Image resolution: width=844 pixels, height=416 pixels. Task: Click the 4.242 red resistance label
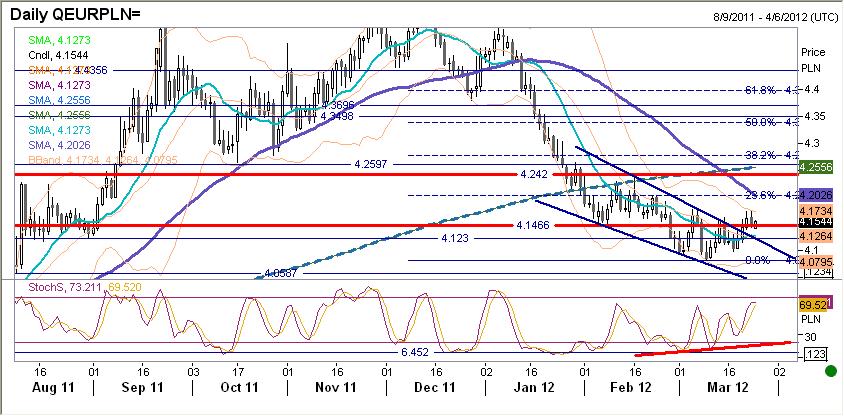(x=533, y=174)
